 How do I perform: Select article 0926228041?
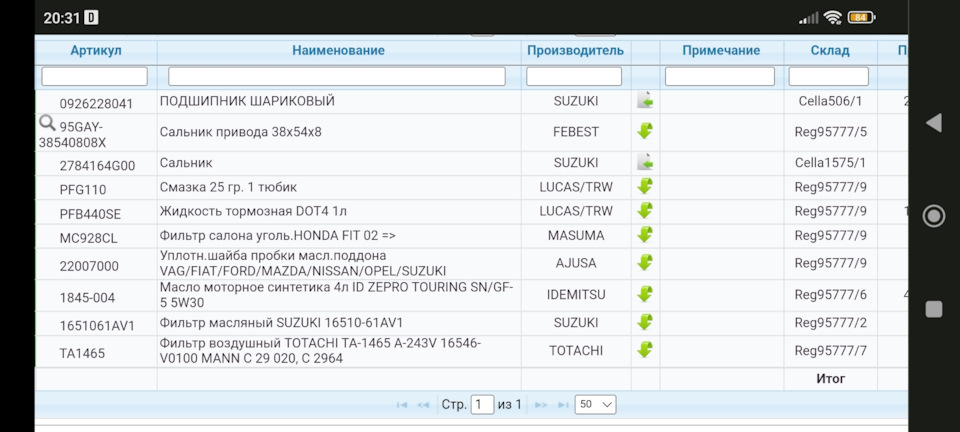(x=96, y=104)
